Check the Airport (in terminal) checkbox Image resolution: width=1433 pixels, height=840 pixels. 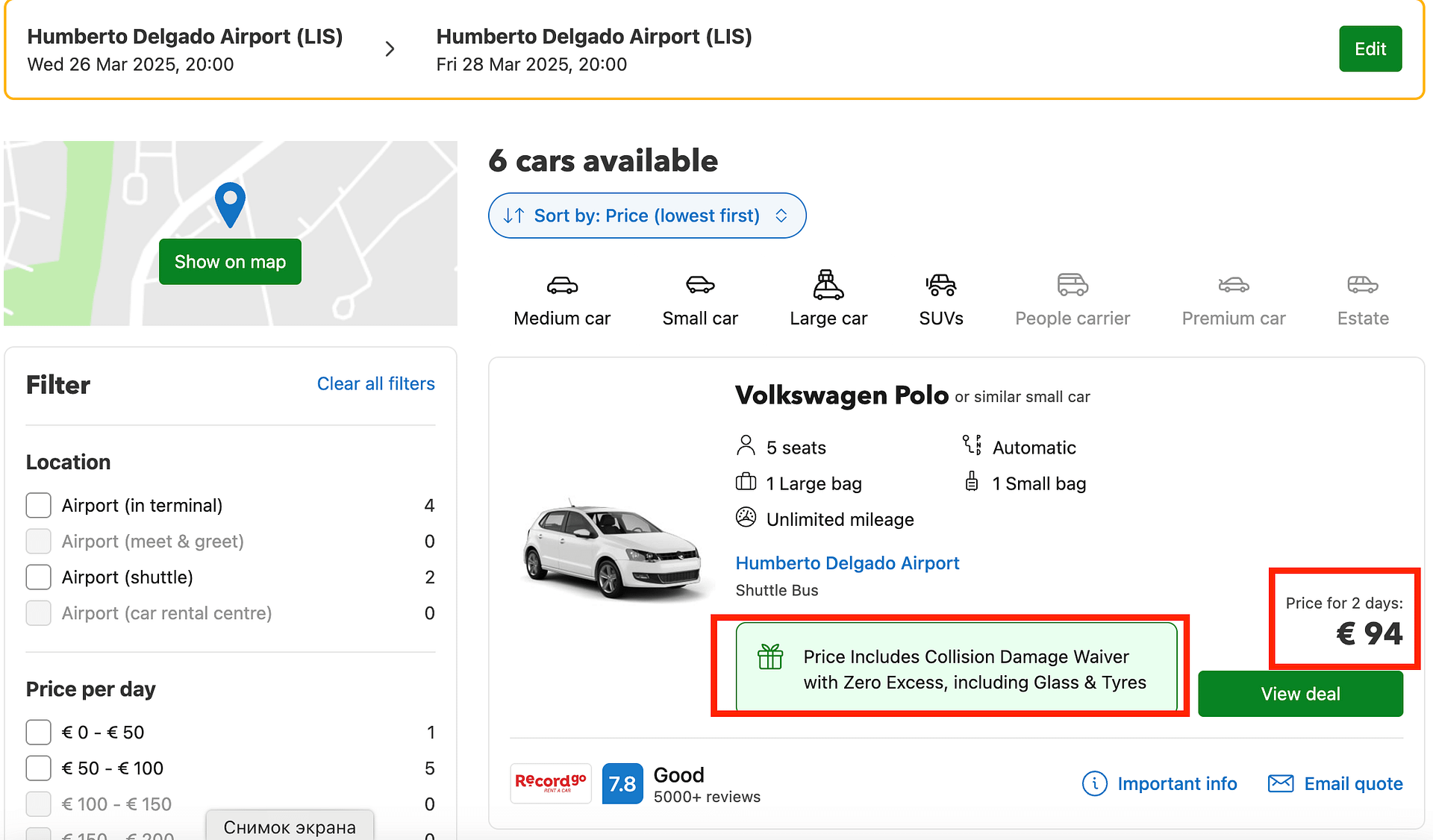point(39,505)
